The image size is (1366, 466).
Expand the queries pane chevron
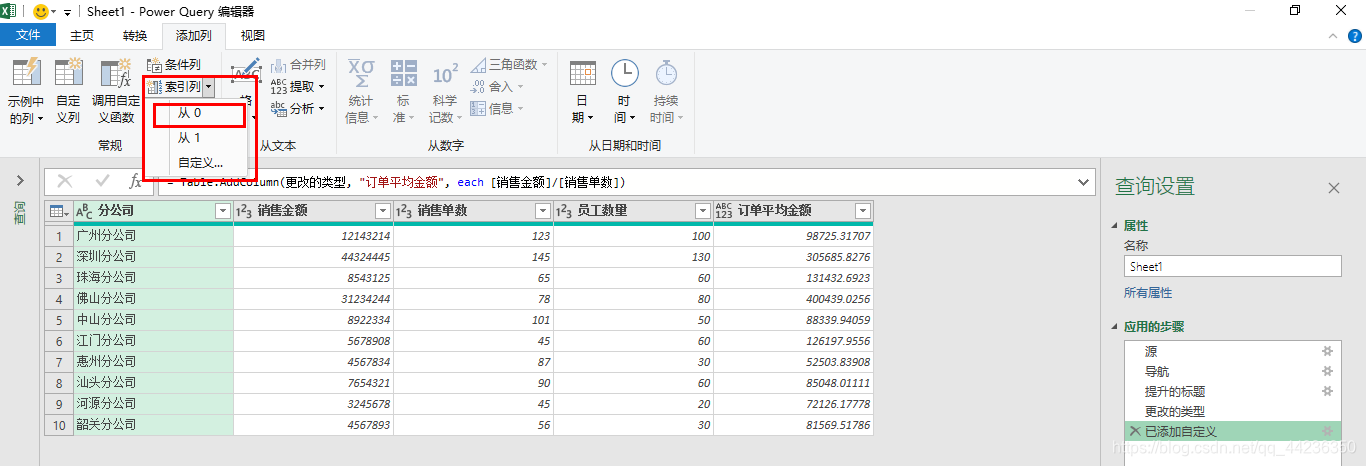19,180
